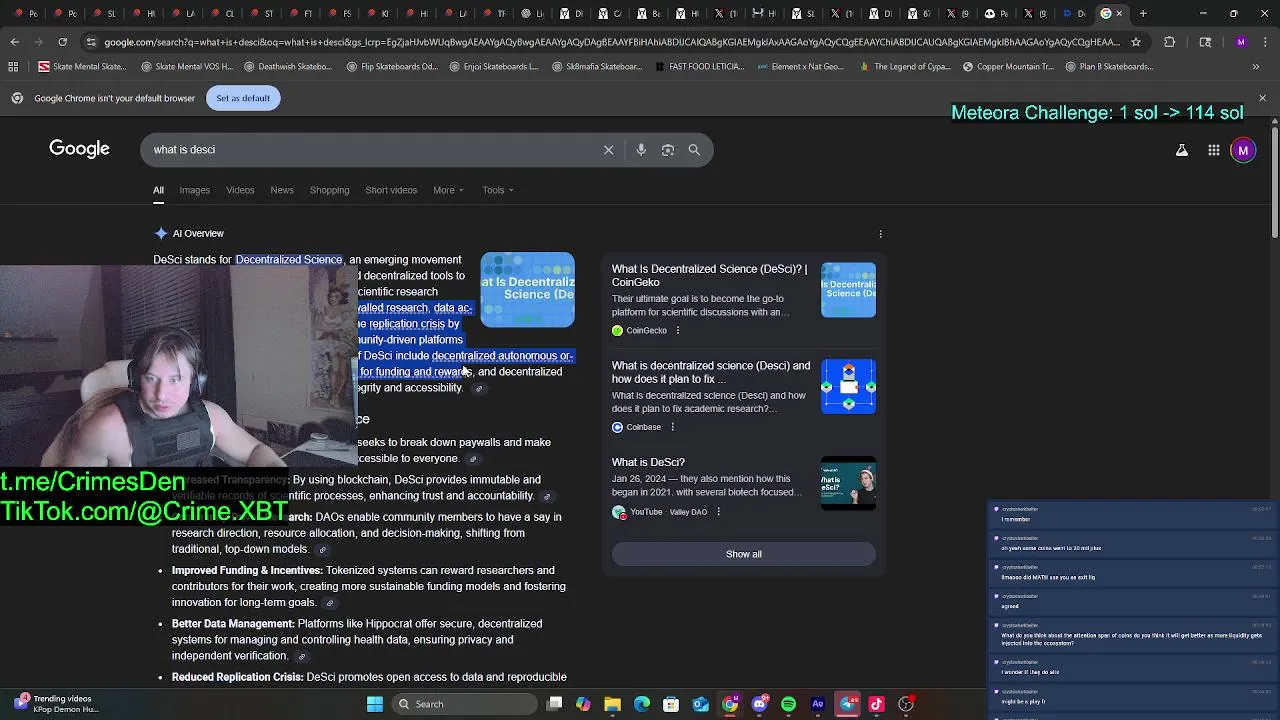Viewport: 1280px width, 720px height.
Task: Open the Google Account avatar
Action: [x=1243, y=150]
